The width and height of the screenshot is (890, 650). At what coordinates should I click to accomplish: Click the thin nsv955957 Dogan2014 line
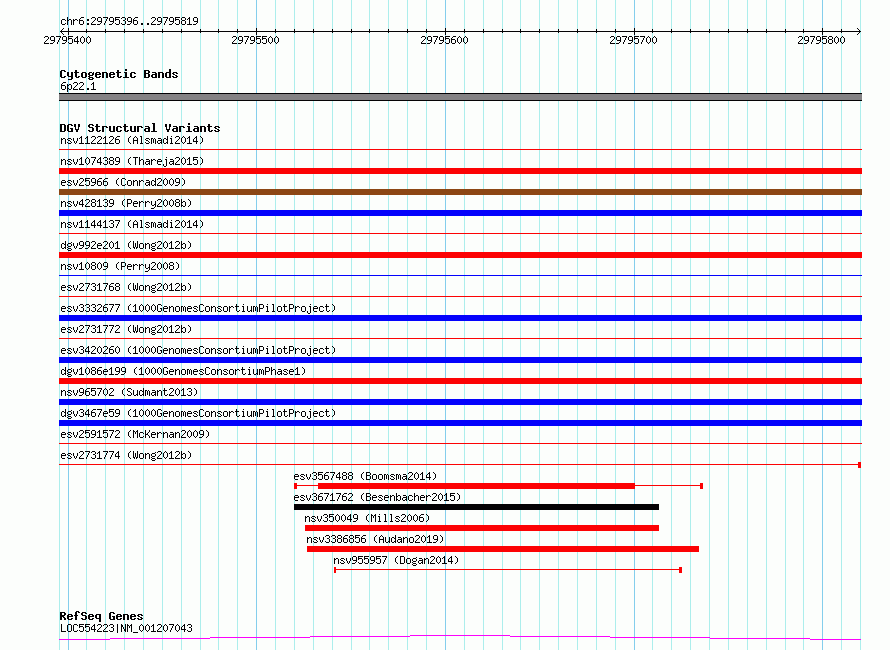[x=508, y=569]
